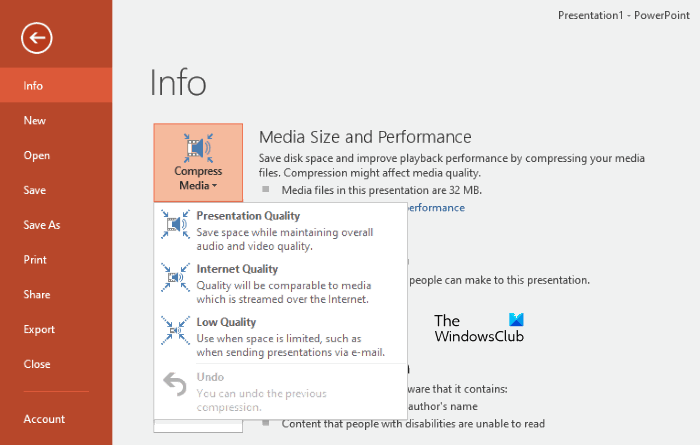Expand the Compress Media dropdown arrow

coord(215,186)
